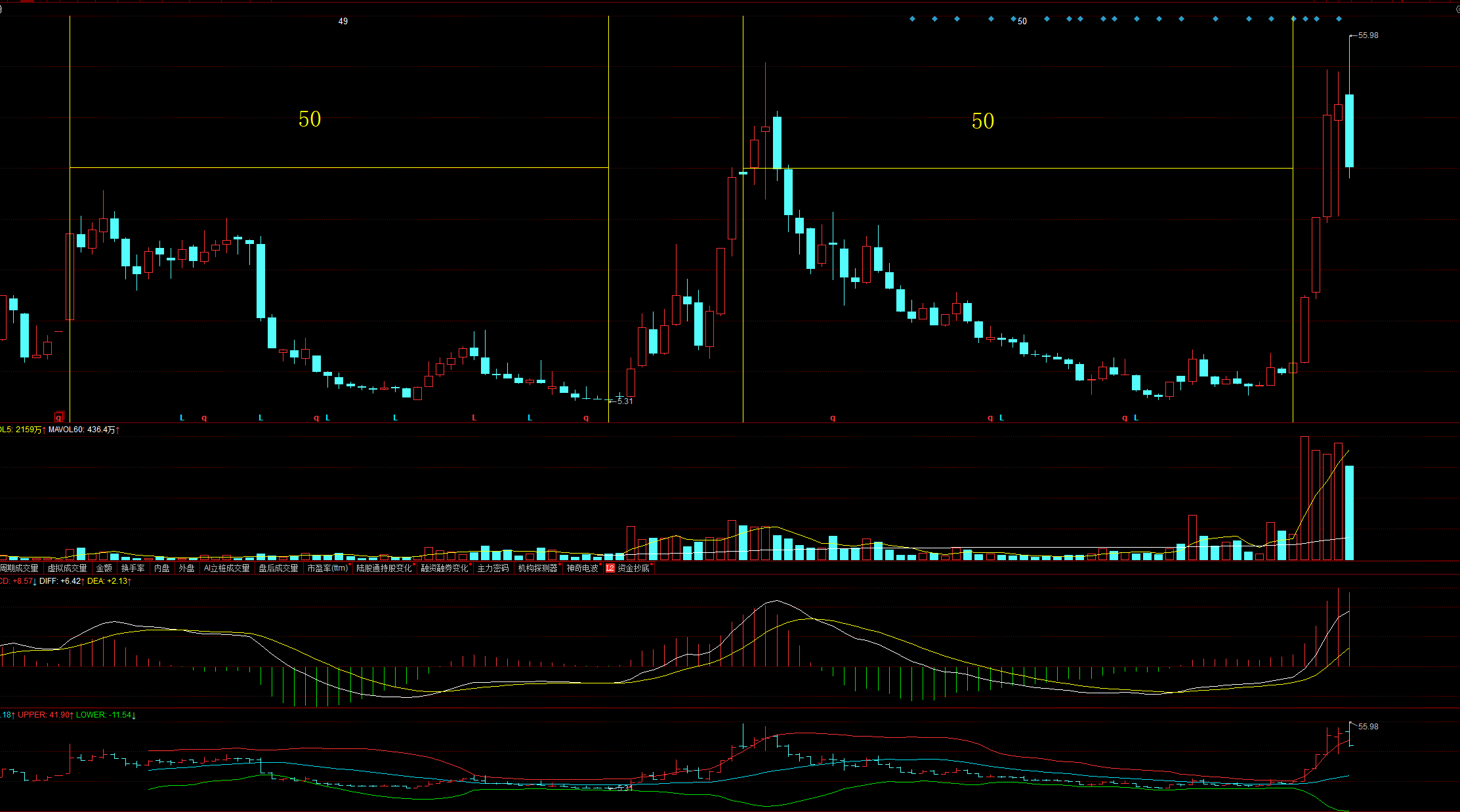Open the 主力密码 indicator tab
Image resolution: width=1460 pixels, height=812 pixels.
point(493,568)
